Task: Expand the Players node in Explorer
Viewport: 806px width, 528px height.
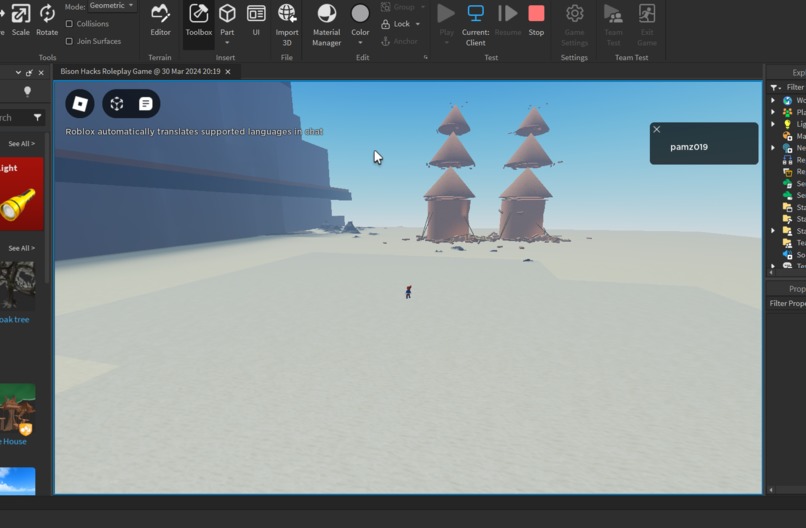Action: point(773,112)
